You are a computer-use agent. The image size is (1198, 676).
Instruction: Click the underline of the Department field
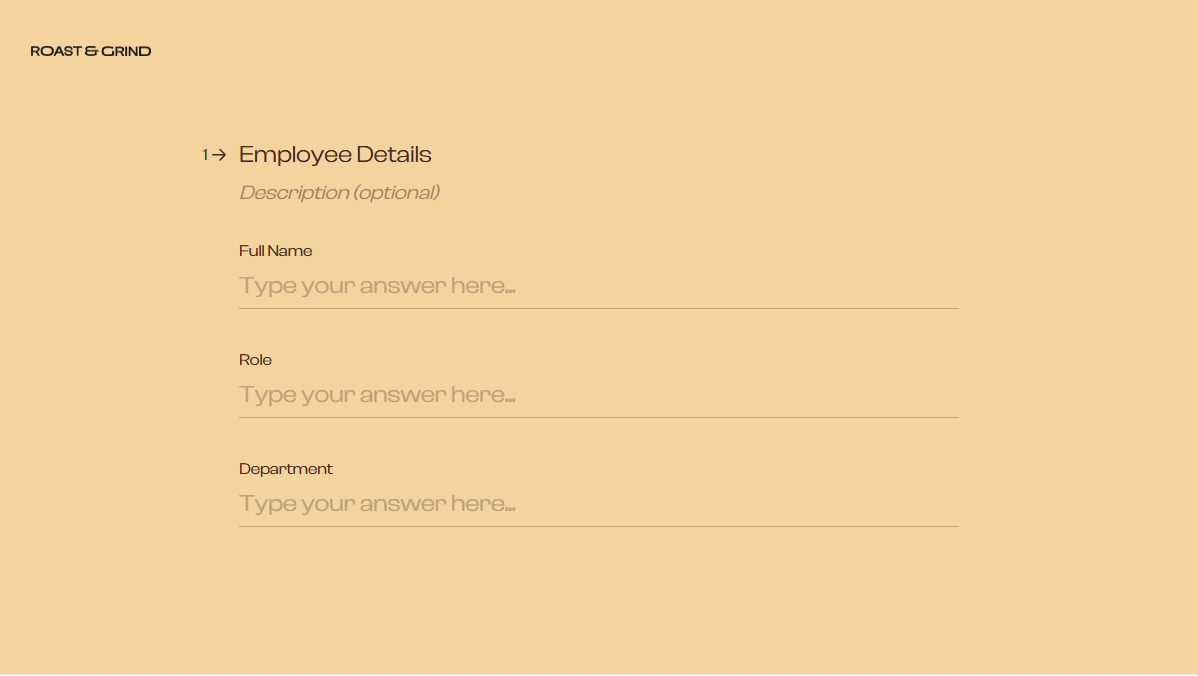point(598,526)
